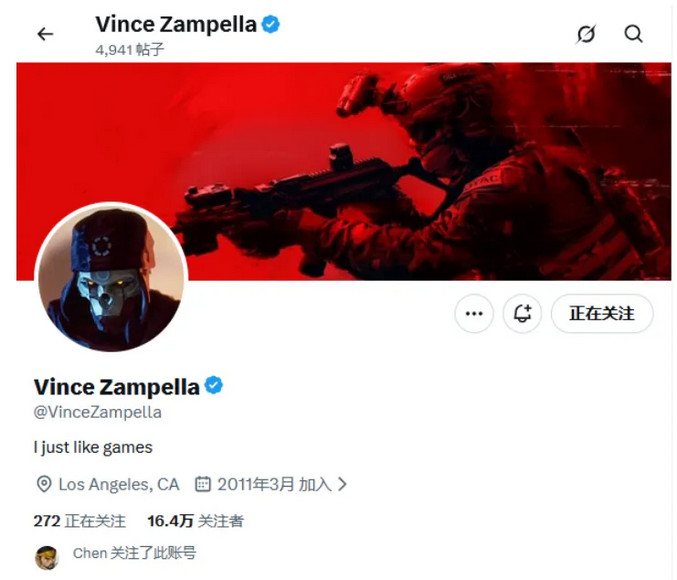Viewport: 677px width, 580px height.
Task: Click the 正在关注 following button
Action: tap(602, 314)
